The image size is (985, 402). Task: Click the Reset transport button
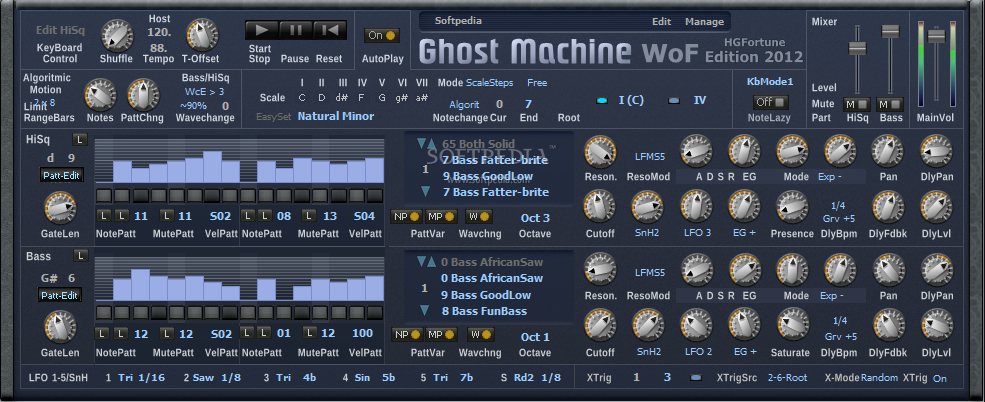(x=329, y=30)
